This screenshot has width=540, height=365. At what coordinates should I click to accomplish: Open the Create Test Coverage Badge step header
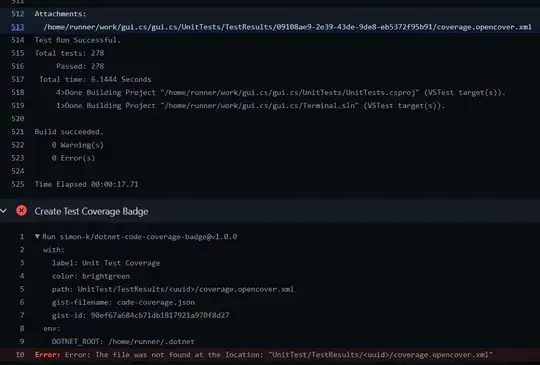(270, 211)
